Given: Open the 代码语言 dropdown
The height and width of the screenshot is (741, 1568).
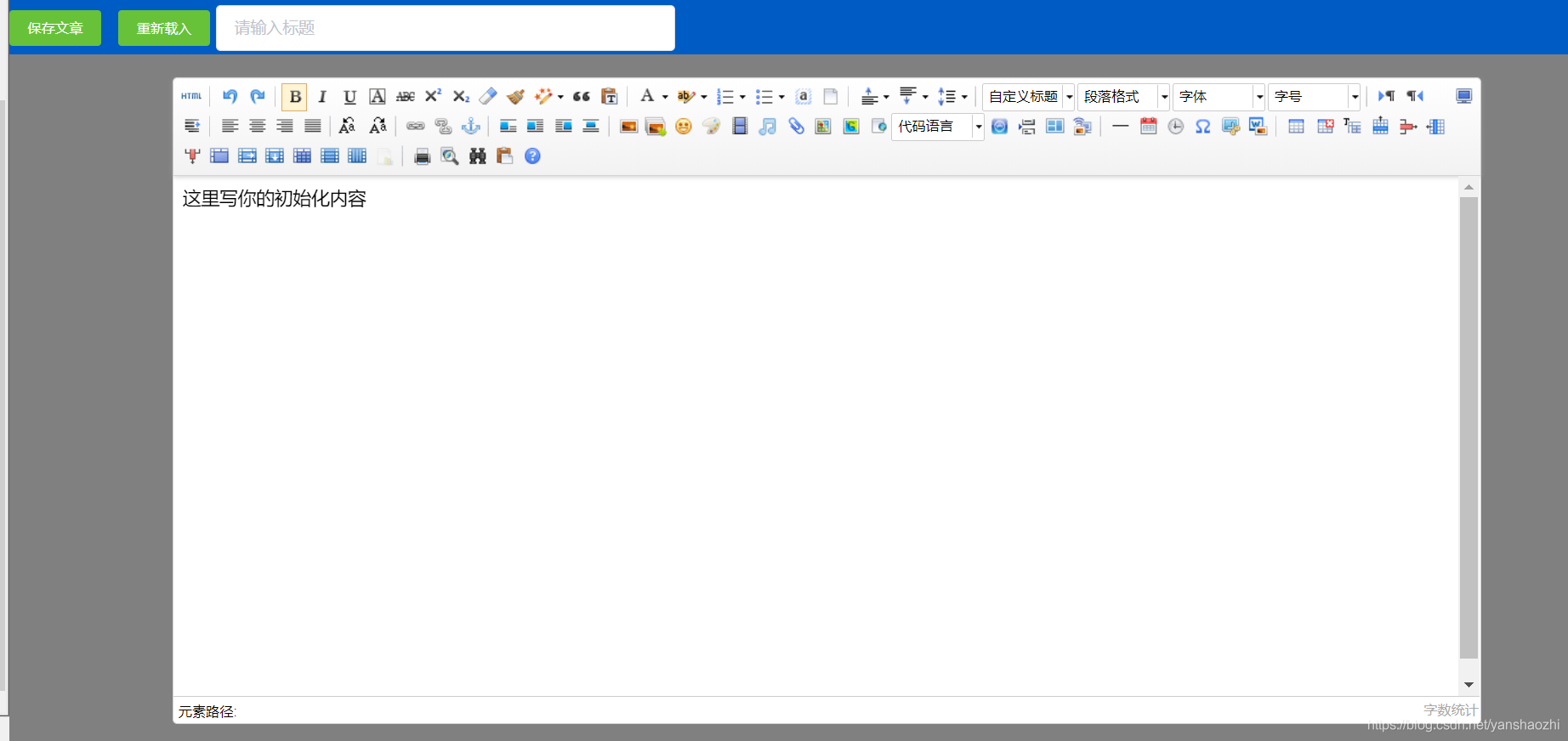Looking at the screenshot, I should tap(938, 127).
